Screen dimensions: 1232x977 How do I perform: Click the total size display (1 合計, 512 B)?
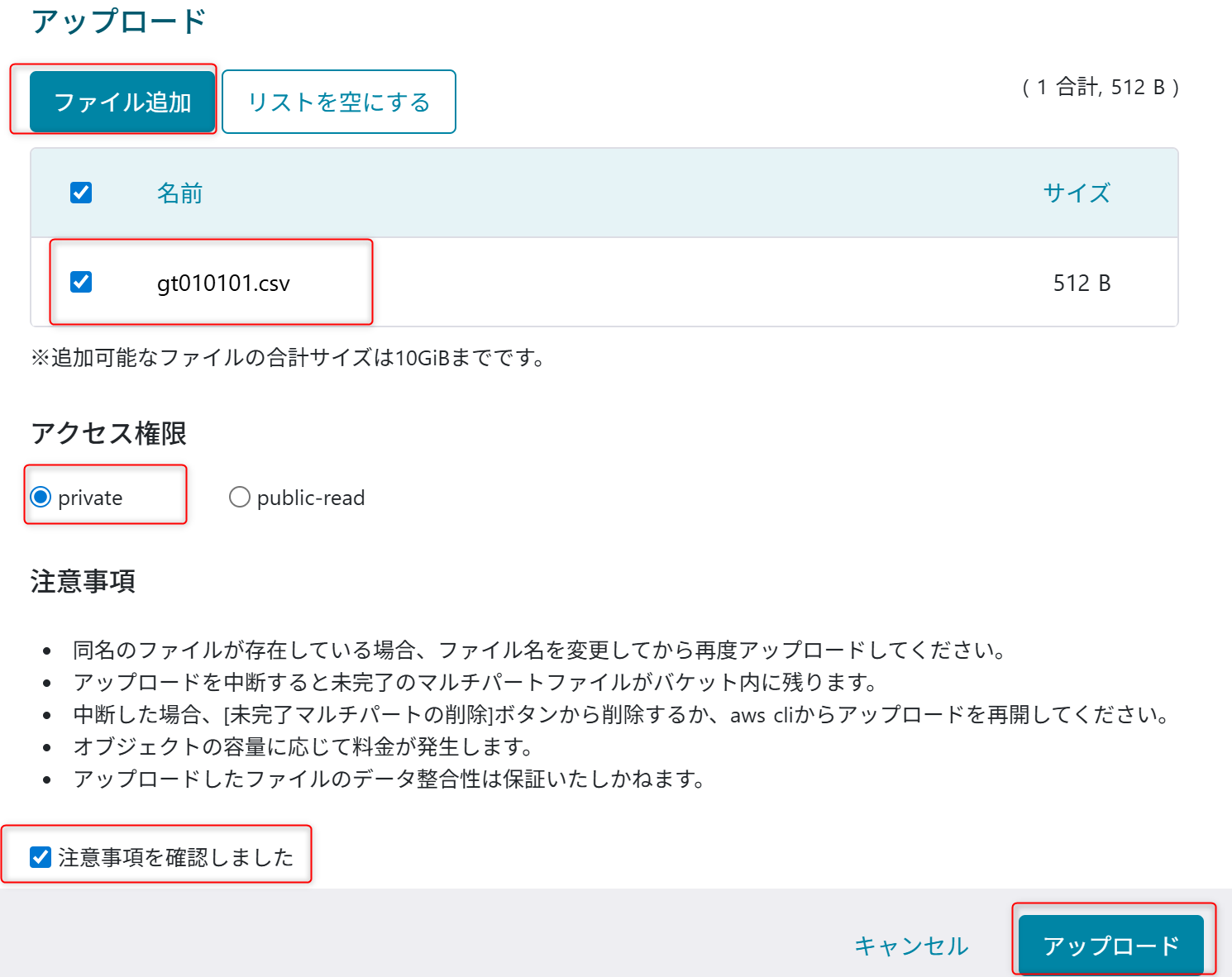coord(1100,87)
